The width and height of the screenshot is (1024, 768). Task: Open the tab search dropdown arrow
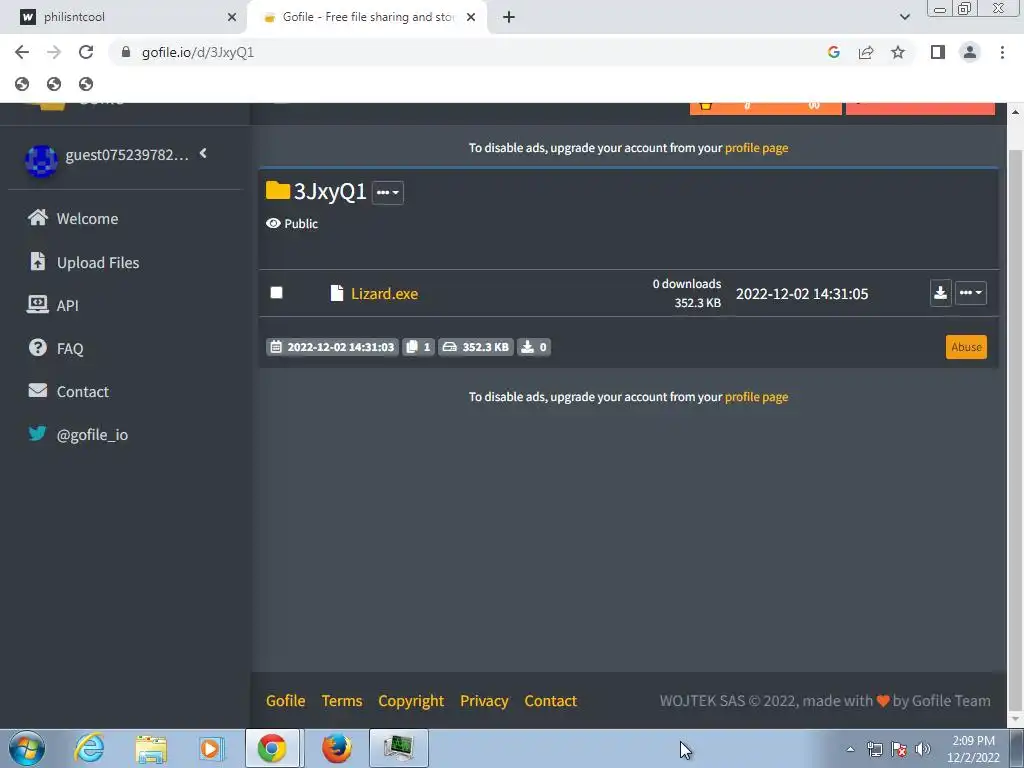[x=904, y=17]
